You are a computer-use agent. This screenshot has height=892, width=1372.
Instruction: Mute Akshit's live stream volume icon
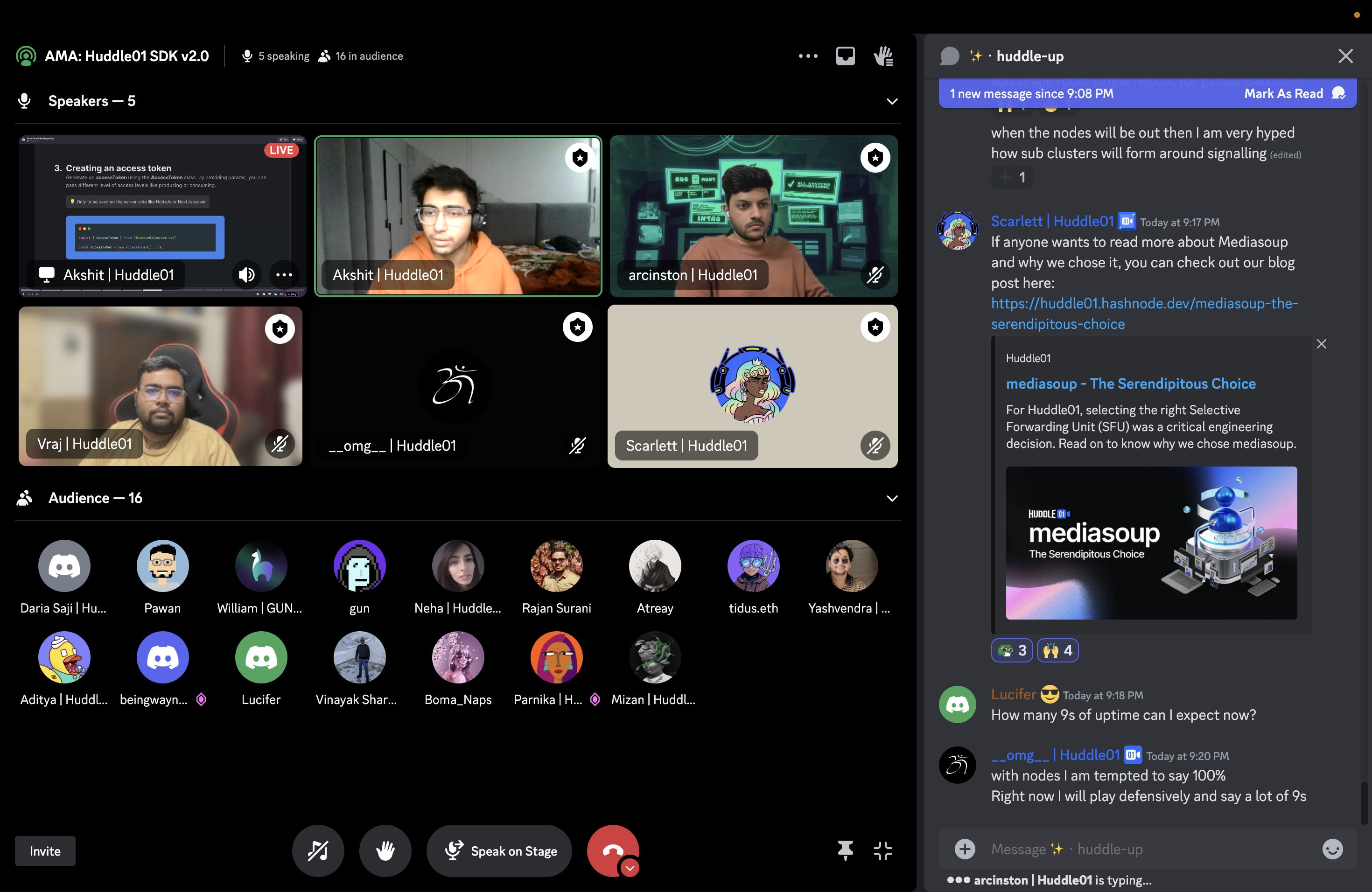[247, 275]
